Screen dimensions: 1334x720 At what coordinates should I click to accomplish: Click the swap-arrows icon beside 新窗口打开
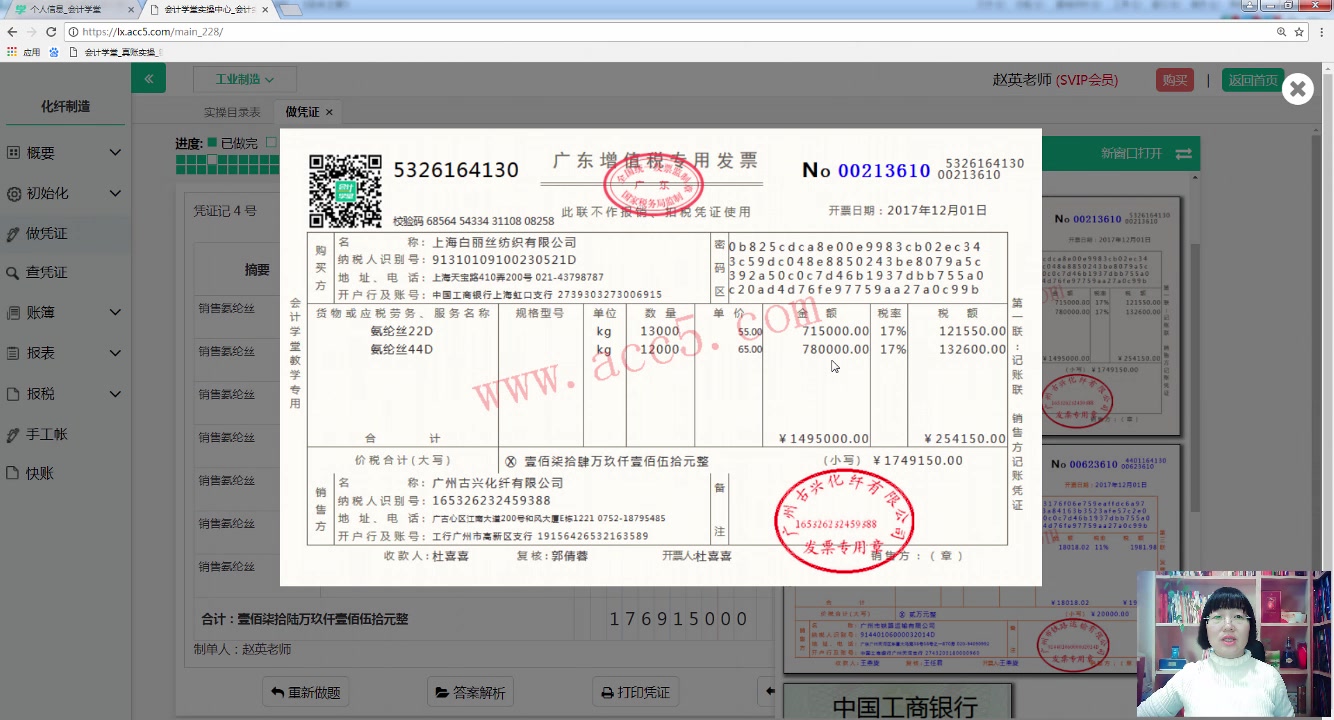click(1183, 154)
